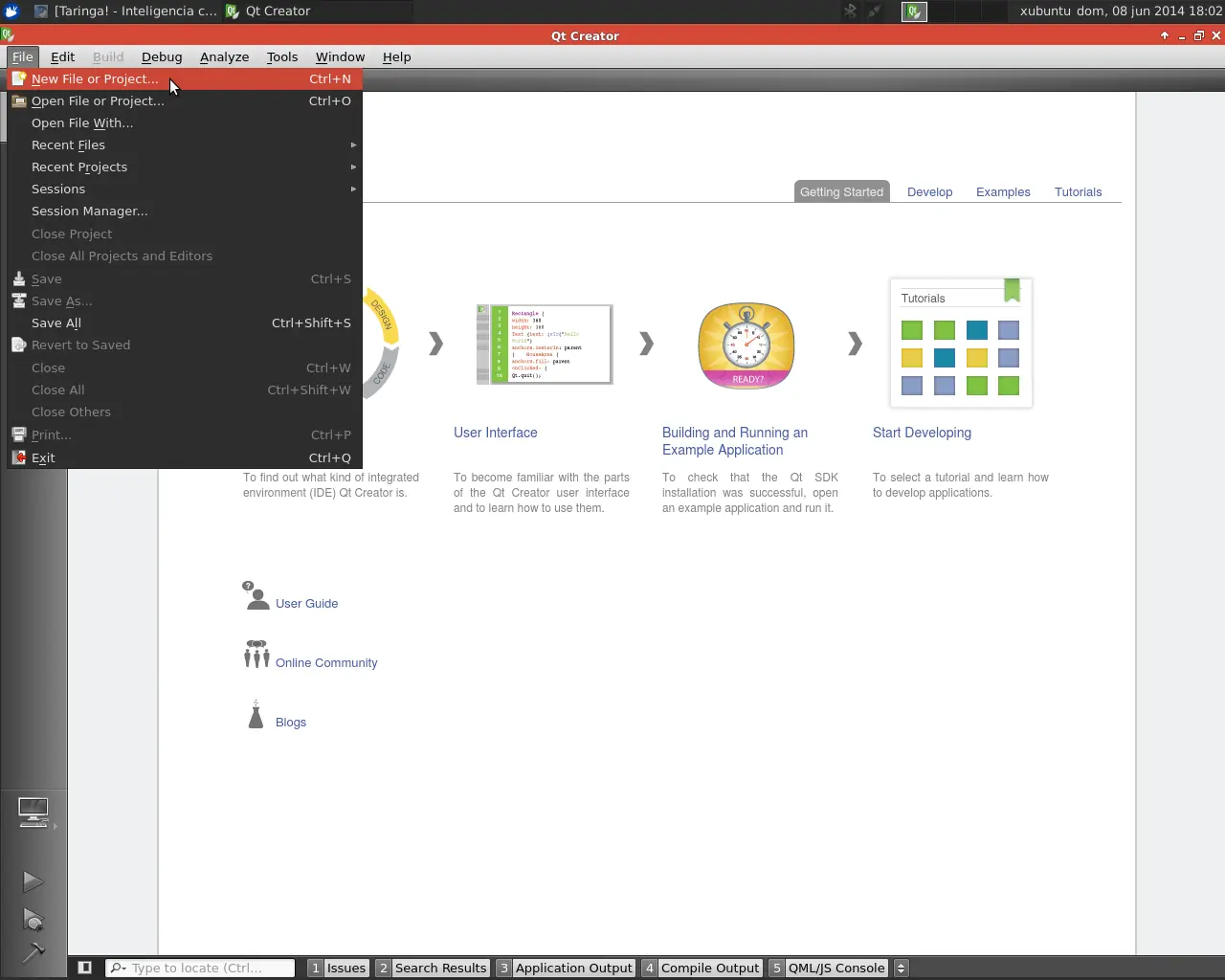
Task: Follow the User Guide link
Action: tap(307, 604)
